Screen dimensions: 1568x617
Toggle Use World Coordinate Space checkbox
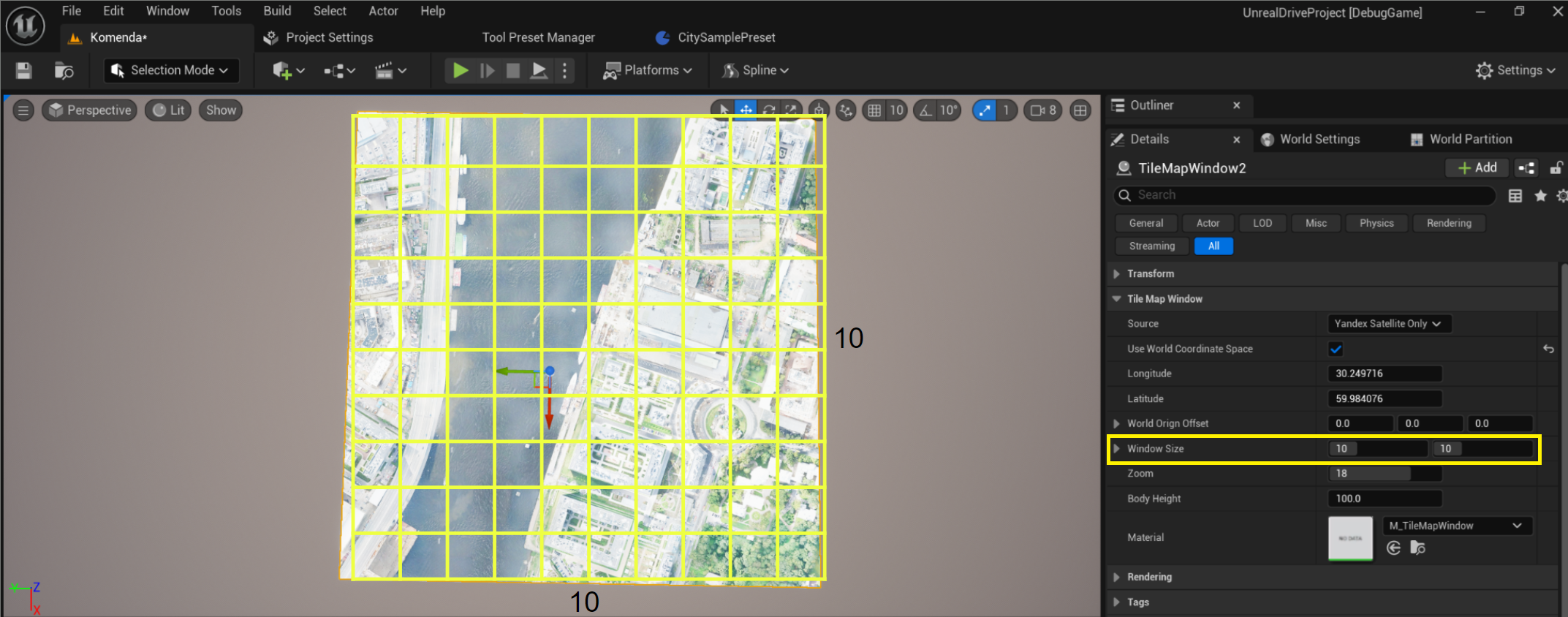pyautogui.click(x=1336, y=349)
